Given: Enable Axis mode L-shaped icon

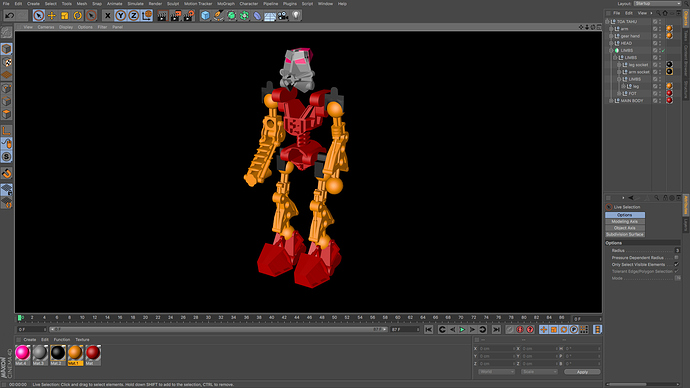Looking at the screenshot, I should 7,131.
